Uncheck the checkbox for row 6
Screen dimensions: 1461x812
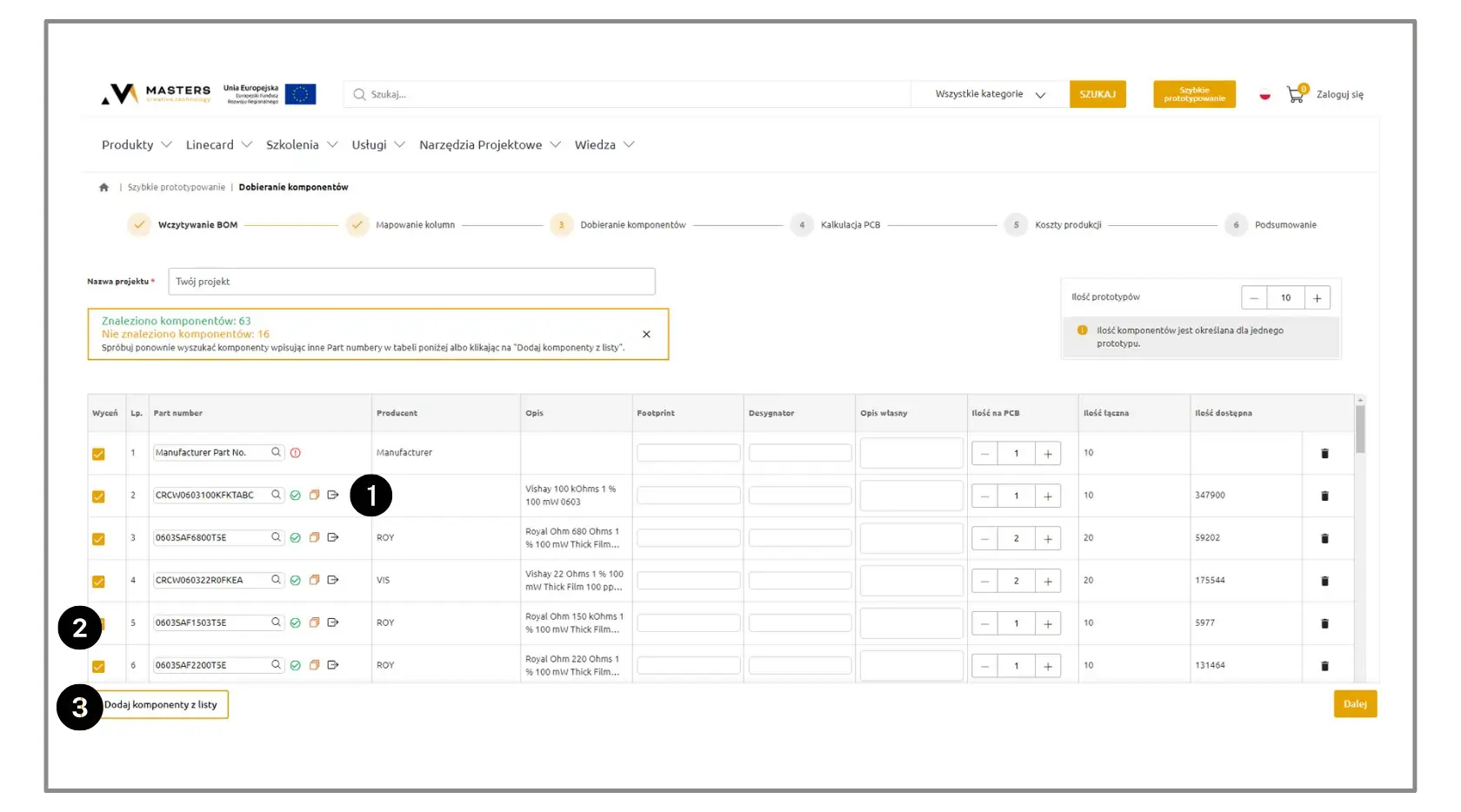(x=98, y=667)
